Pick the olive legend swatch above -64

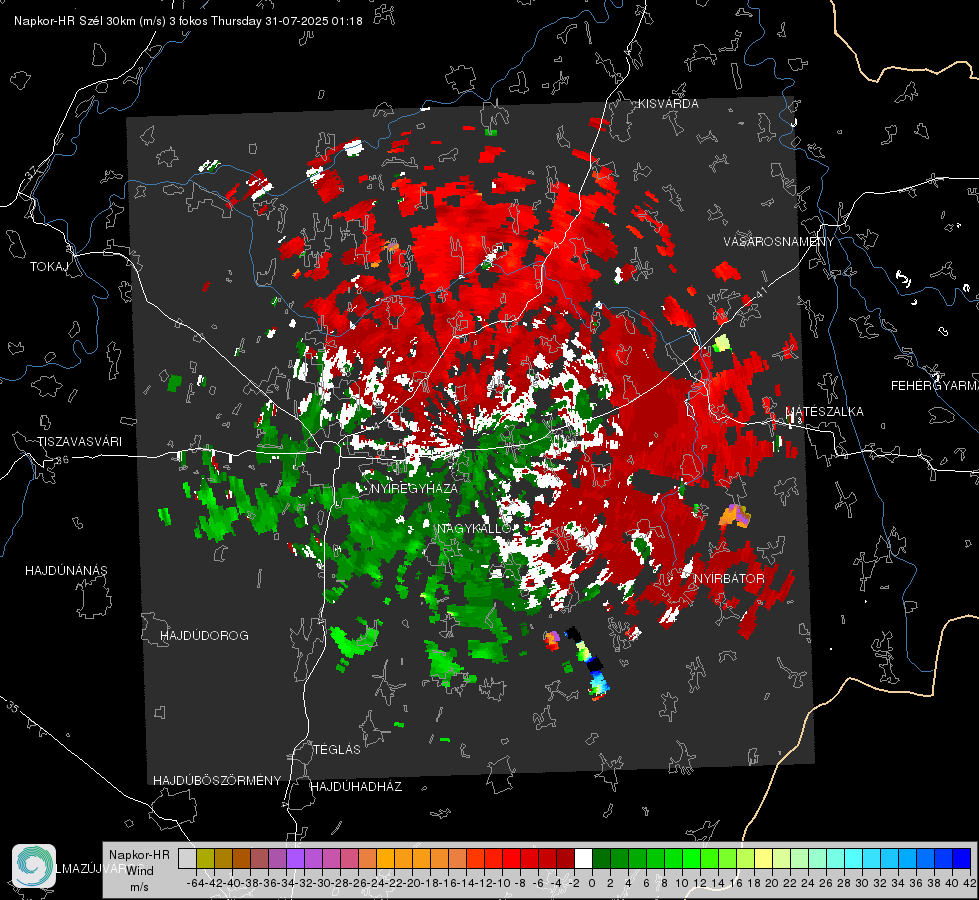click(205, 859)
